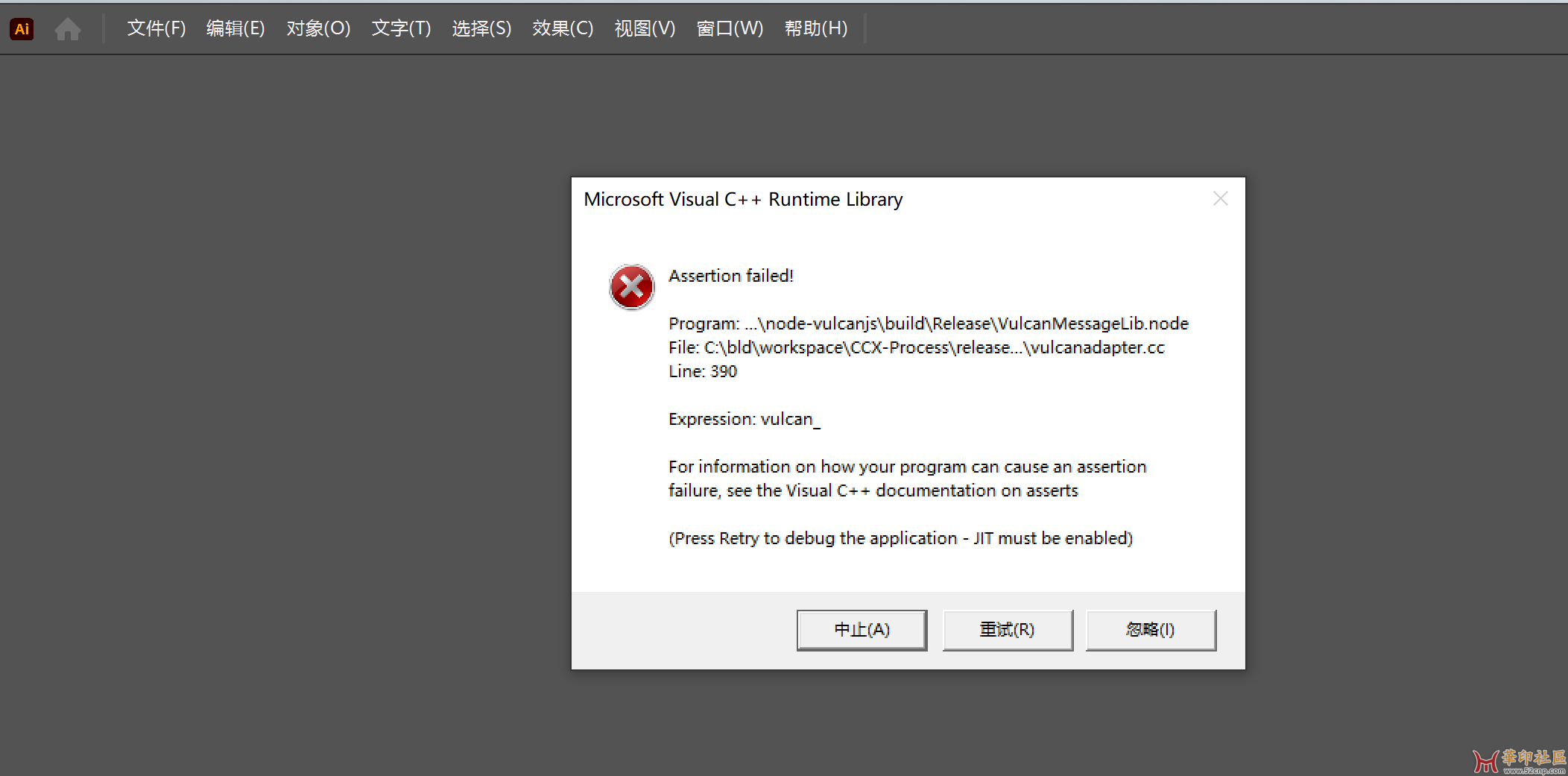This screenshot has width=1568, height=776.
Task: Open the 效果(C) menu
Action: click(x=563, y=28)
